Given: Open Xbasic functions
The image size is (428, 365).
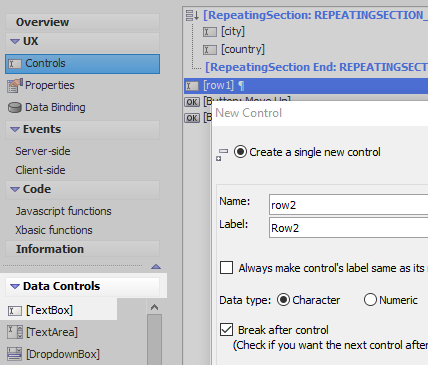Looking at the screenshot, I should [54, 230].
